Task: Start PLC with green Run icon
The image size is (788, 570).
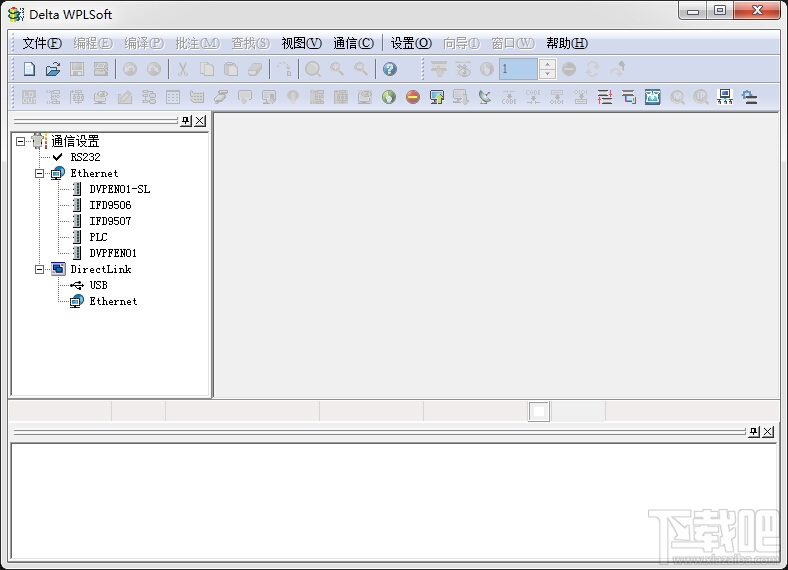Action: click(x=388, y=97)
